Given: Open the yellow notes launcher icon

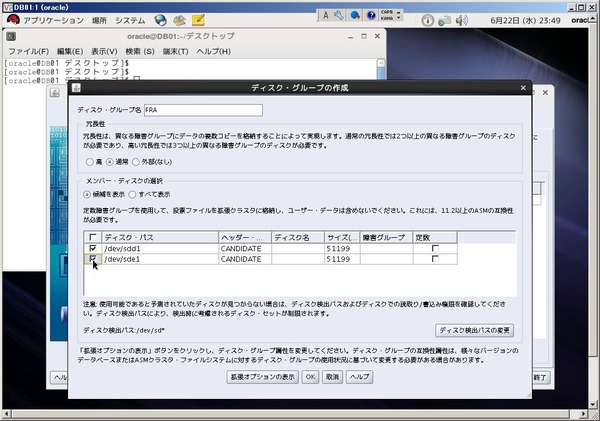Looking at the screenshot, I should (x=198, y=20).
